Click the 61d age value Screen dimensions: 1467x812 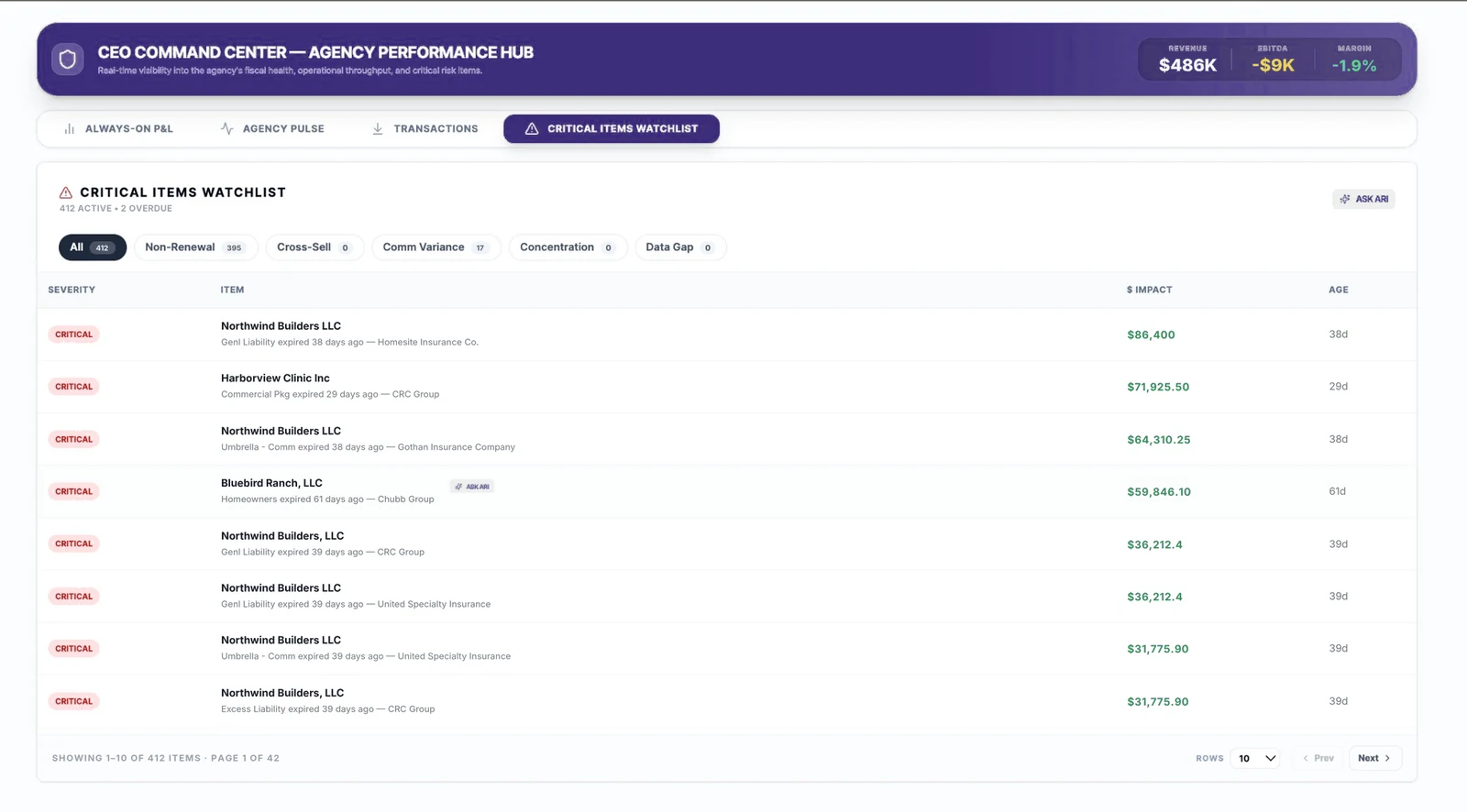(1338, 492)
